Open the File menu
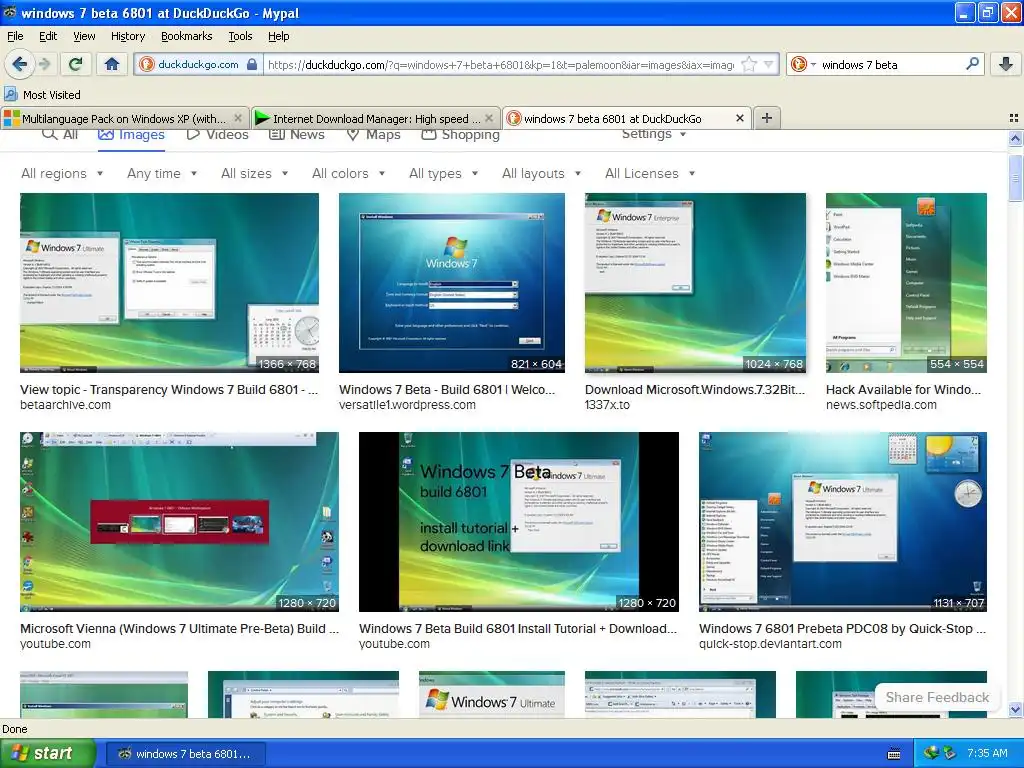 coord(15,36)
